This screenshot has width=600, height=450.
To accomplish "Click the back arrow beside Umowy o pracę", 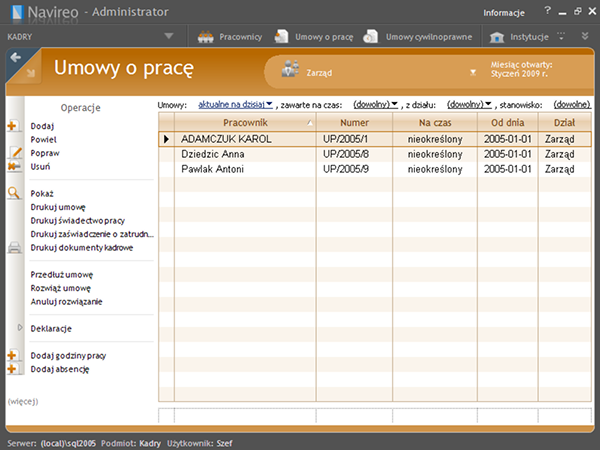I will pos(15,58).
